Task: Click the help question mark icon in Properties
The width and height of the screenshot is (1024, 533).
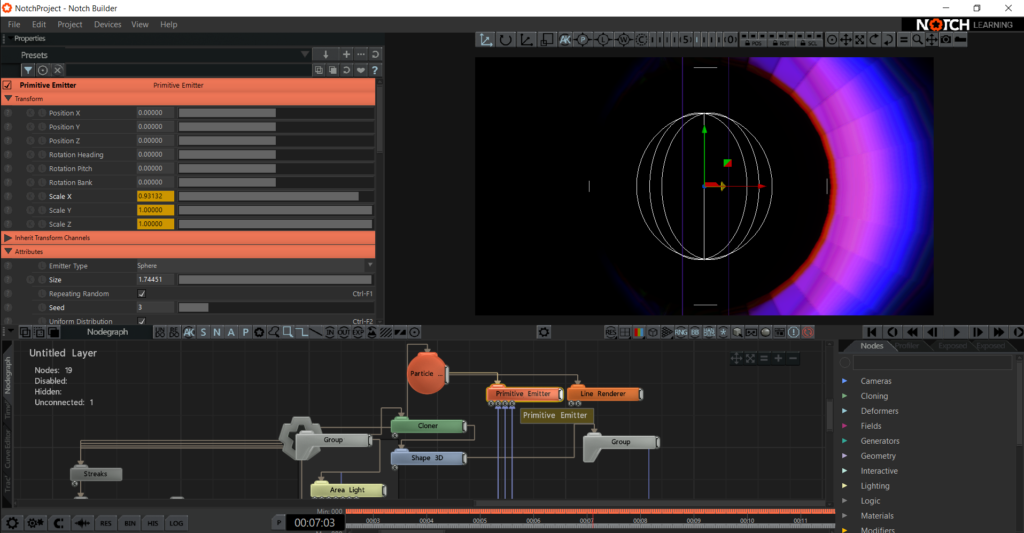Action: pyautogui.click(x=375, y=70)
